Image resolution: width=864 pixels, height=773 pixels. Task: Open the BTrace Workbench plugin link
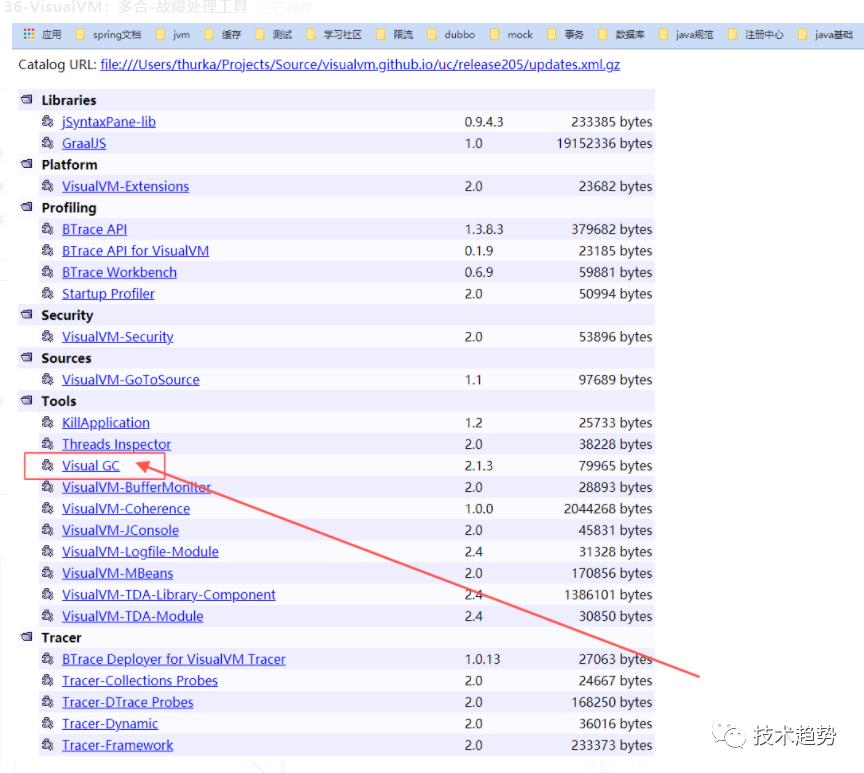[119, 272]
